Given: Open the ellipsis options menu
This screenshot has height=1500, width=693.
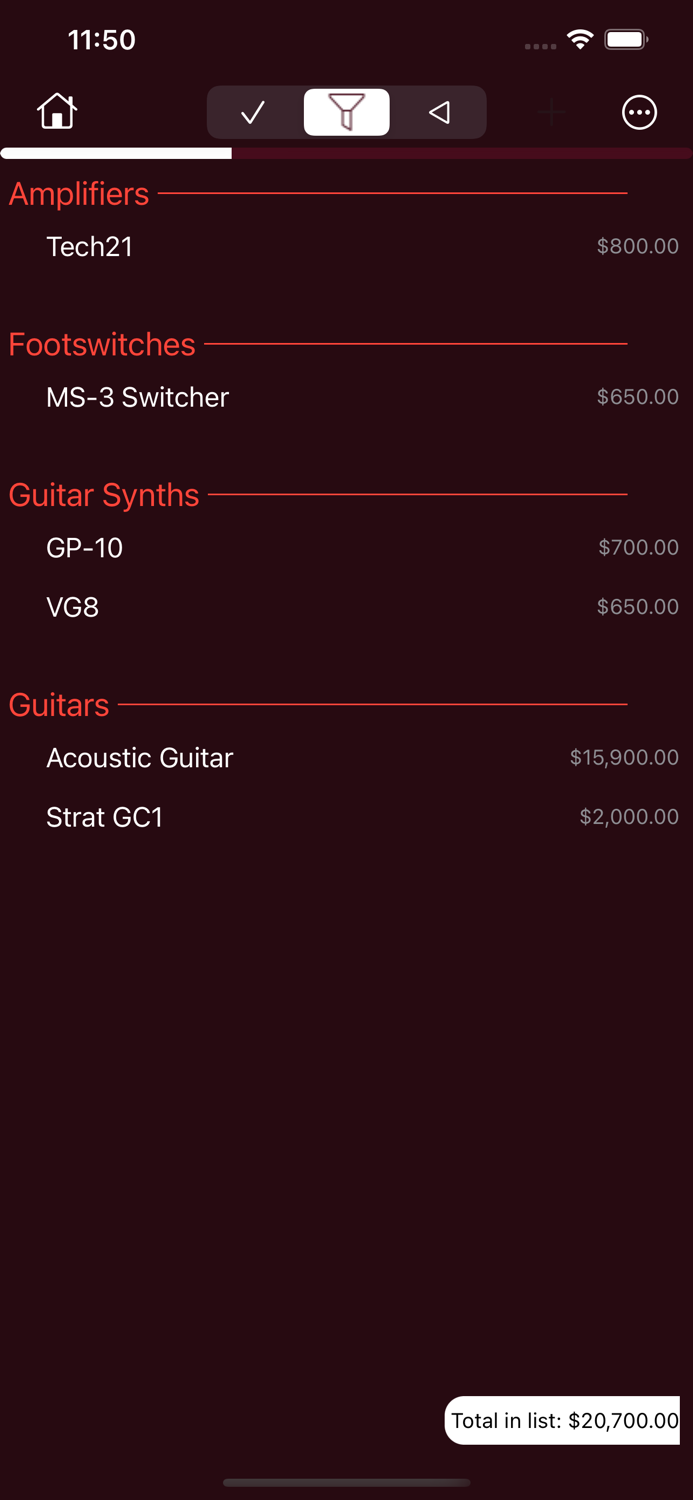Looking at the screenshot, I should [x=639, y=112].
